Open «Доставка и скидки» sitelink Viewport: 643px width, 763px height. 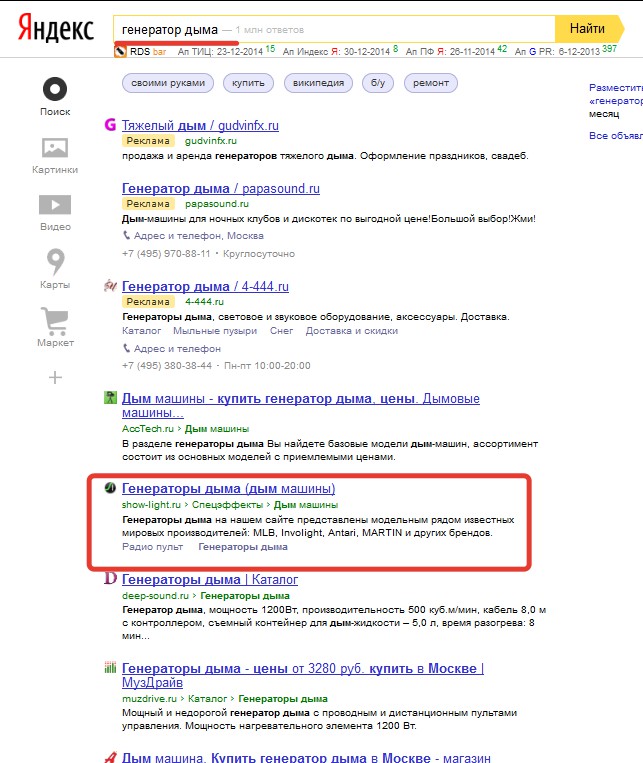click(351, 331)
